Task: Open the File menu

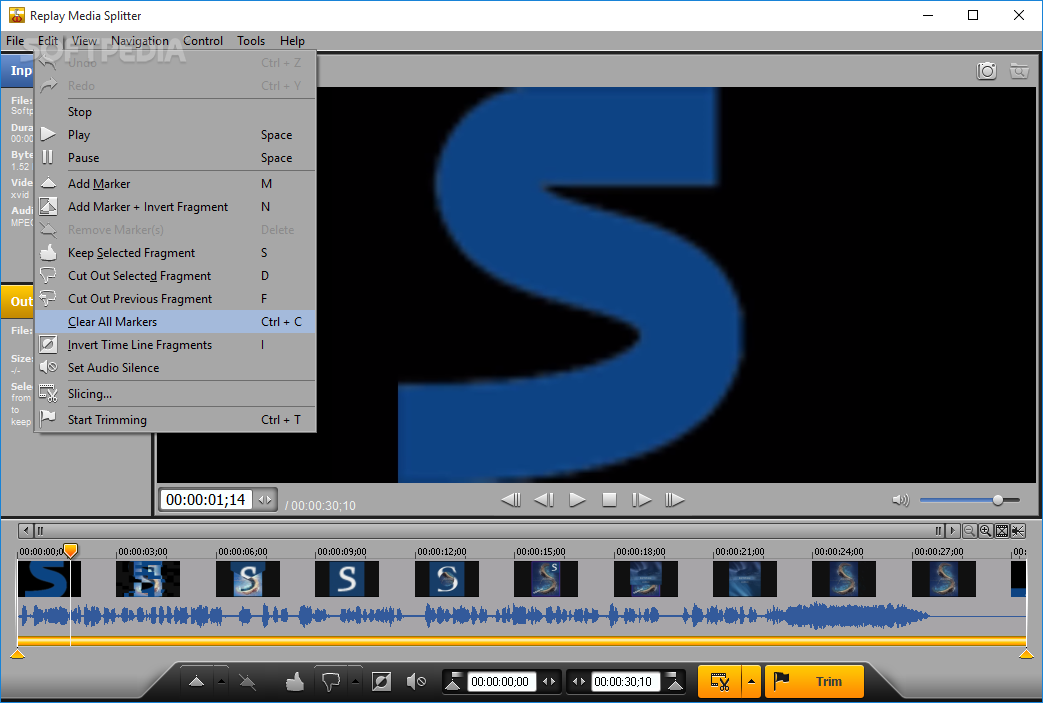Action: (x=15, y=41)
